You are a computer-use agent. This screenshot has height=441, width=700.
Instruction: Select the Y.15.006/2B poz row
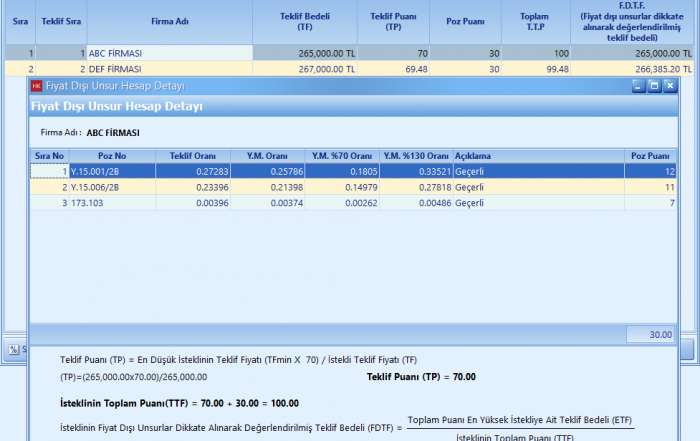click(112, 187)
